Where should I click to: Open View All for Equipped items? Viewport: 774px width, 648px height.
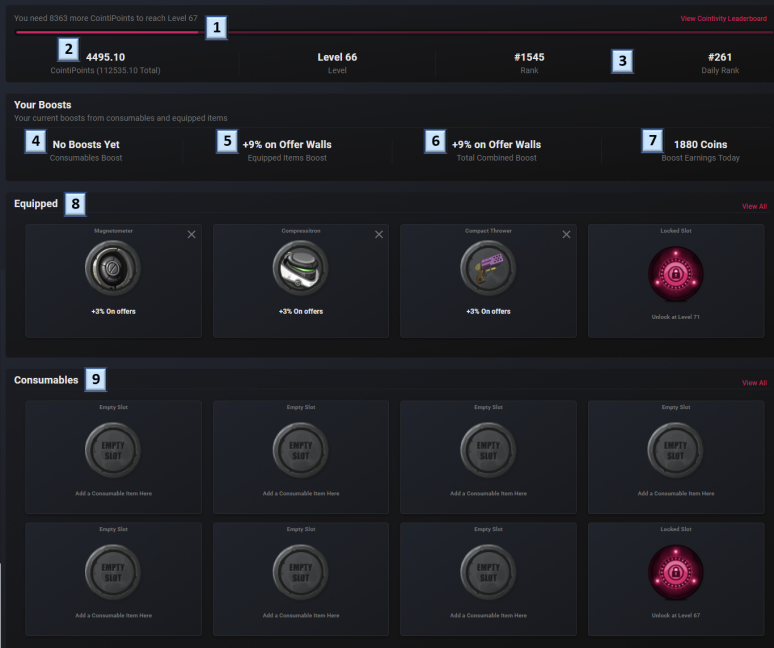[754, 206]
